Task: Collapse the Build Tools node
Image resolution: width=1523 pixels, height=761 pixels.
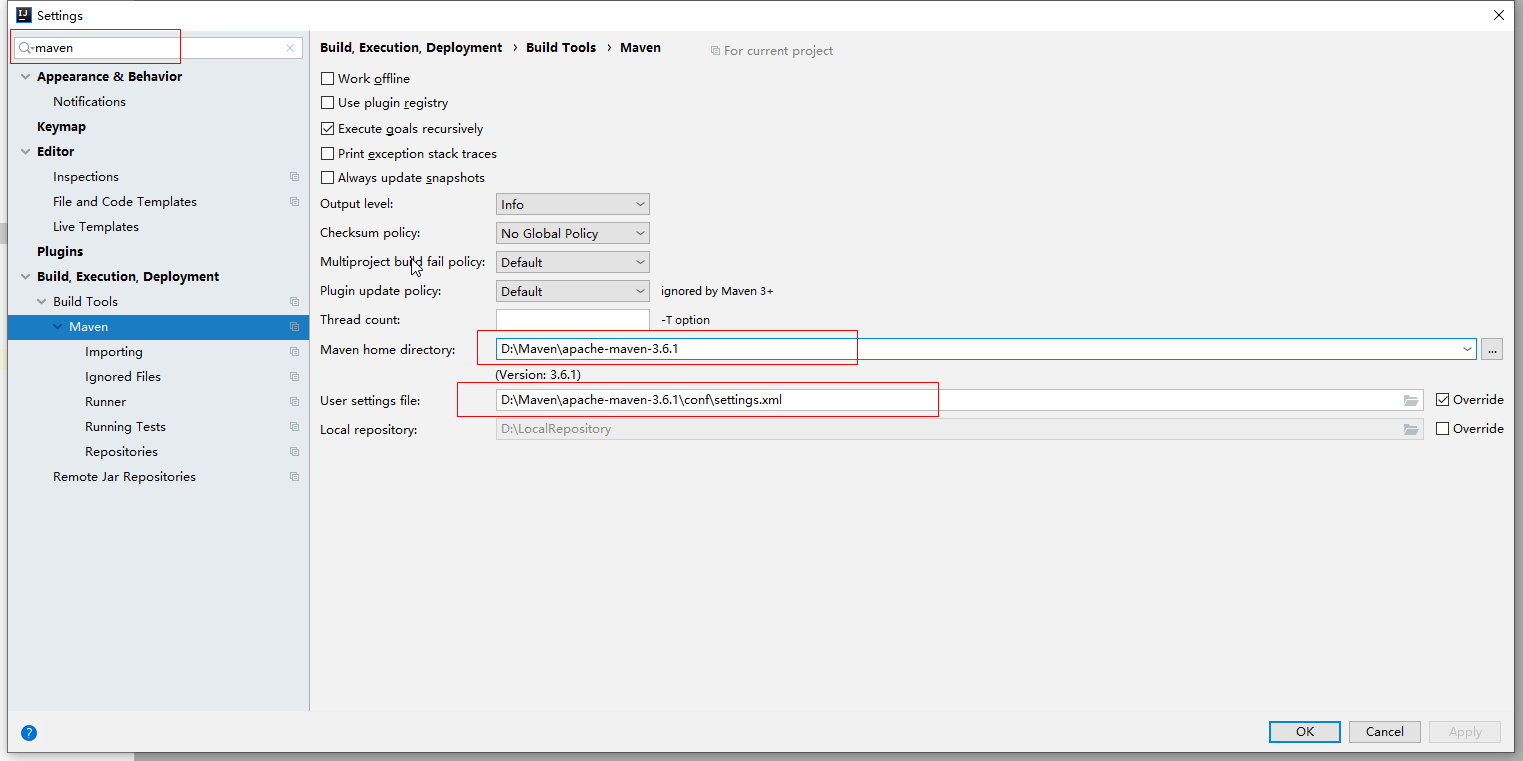Action: (x=42, y=302)
